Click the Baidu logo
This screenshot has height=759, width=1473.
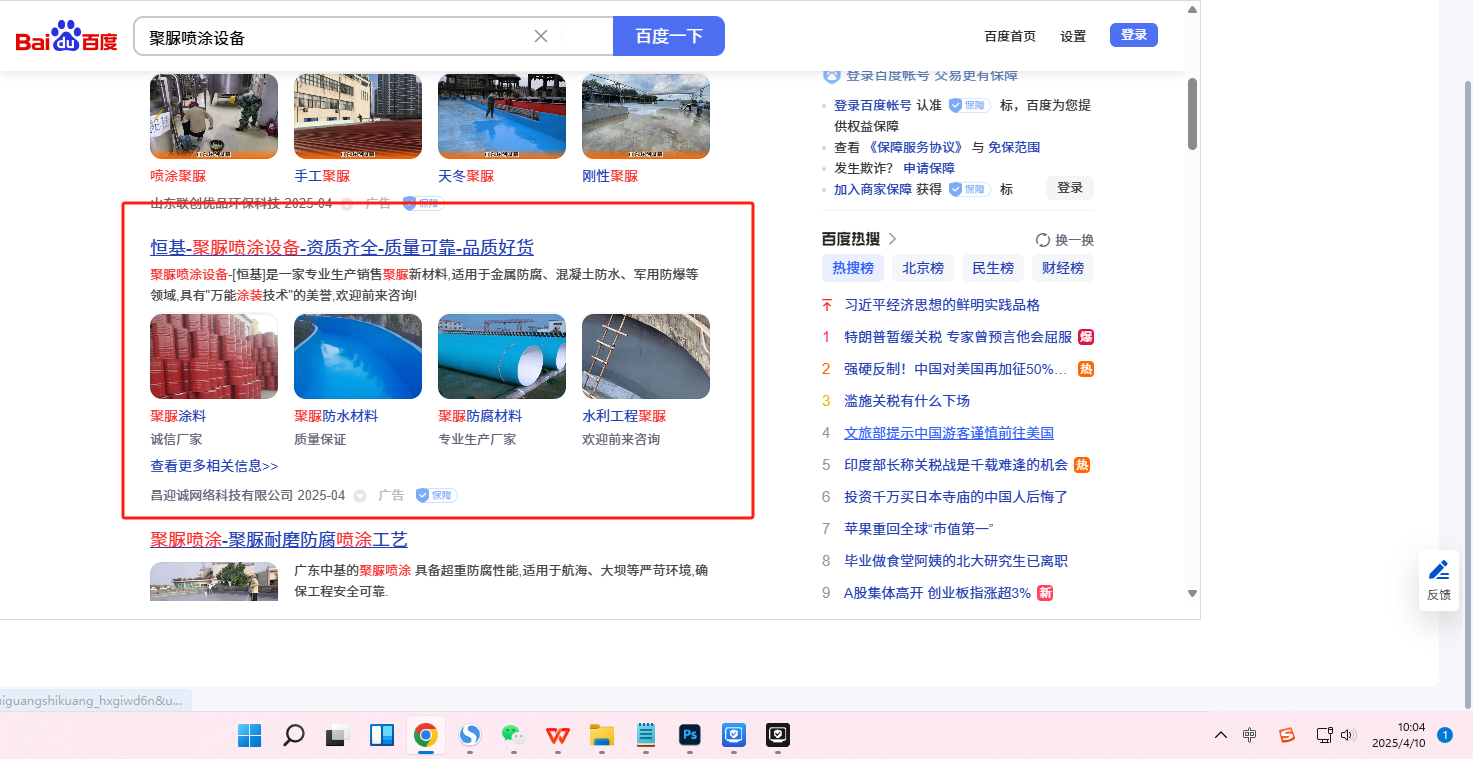[66, 37]
